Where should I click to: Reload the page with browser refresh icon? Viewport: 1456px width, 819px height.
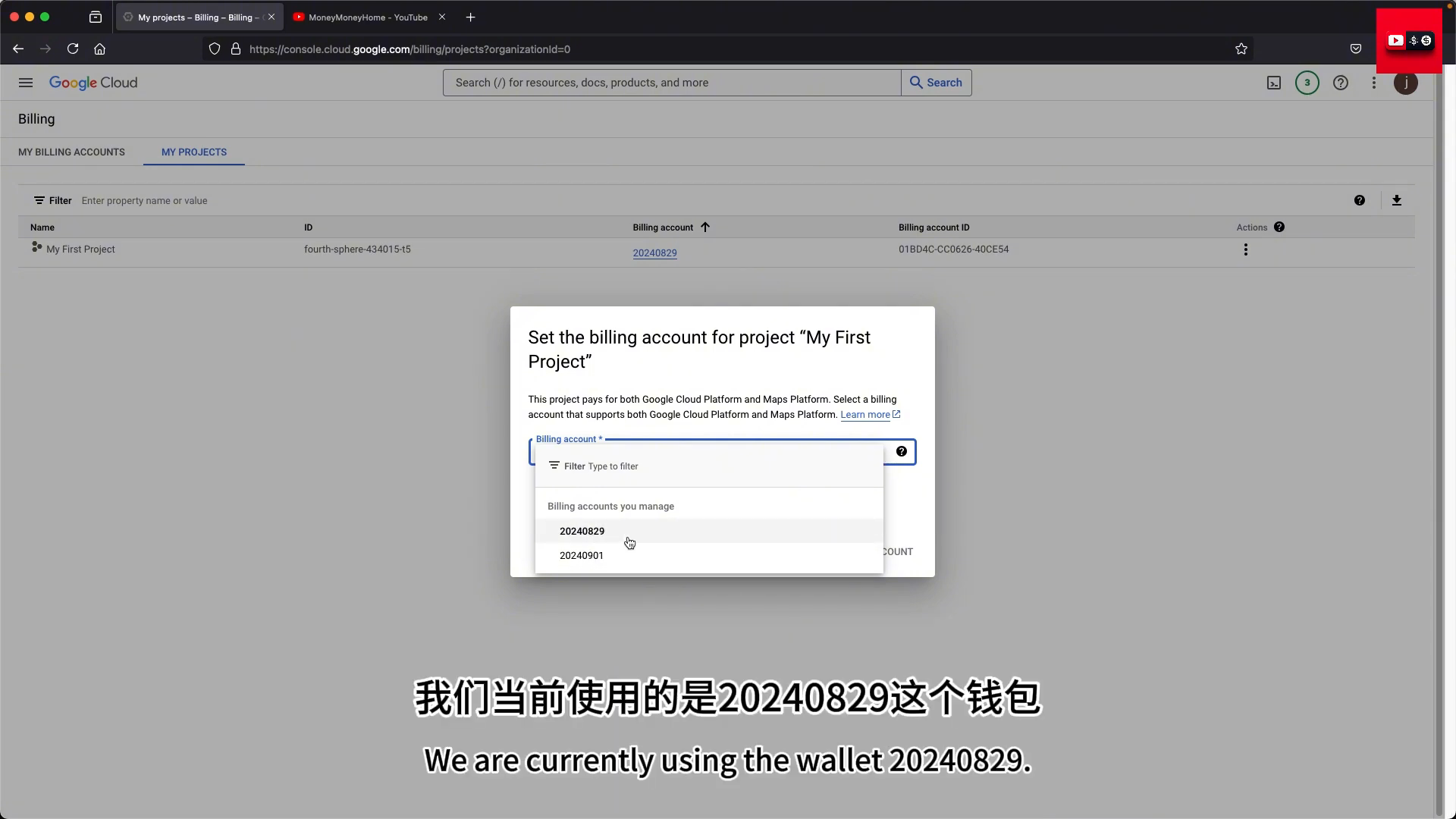[73, 49]
